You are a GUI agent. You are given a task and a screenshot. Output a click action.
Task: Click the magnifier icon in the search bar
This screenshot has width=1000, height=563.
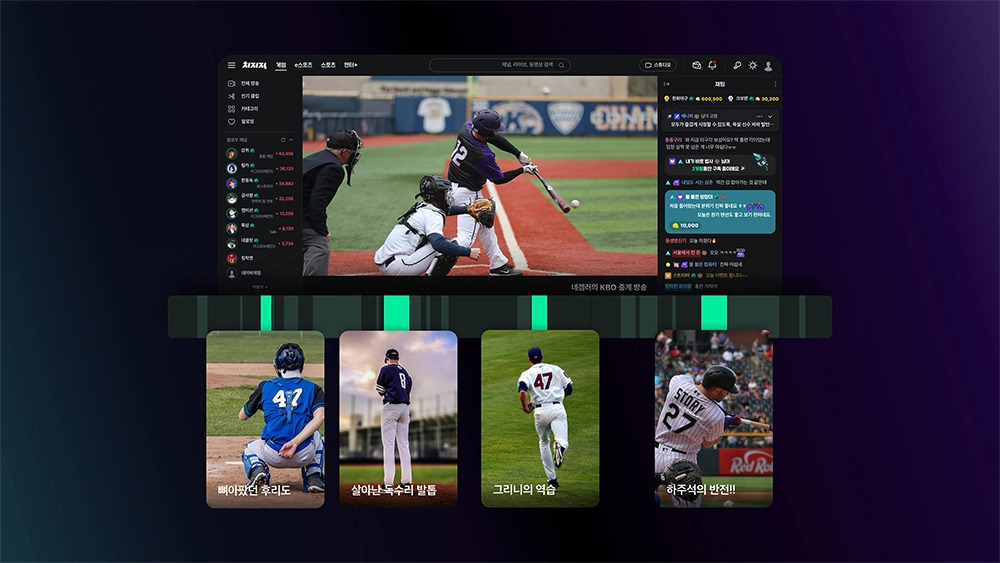point(561,65)
